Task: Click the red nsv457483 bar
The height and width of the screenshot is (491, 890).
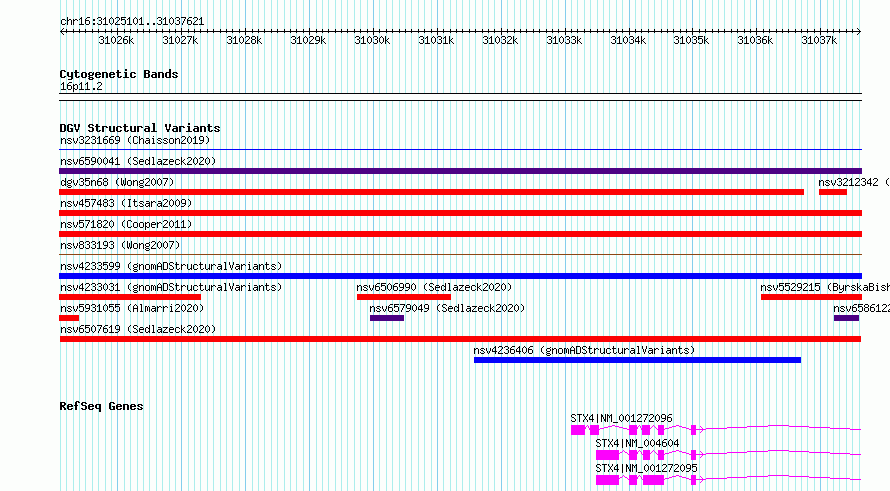Action: (460, 213)
